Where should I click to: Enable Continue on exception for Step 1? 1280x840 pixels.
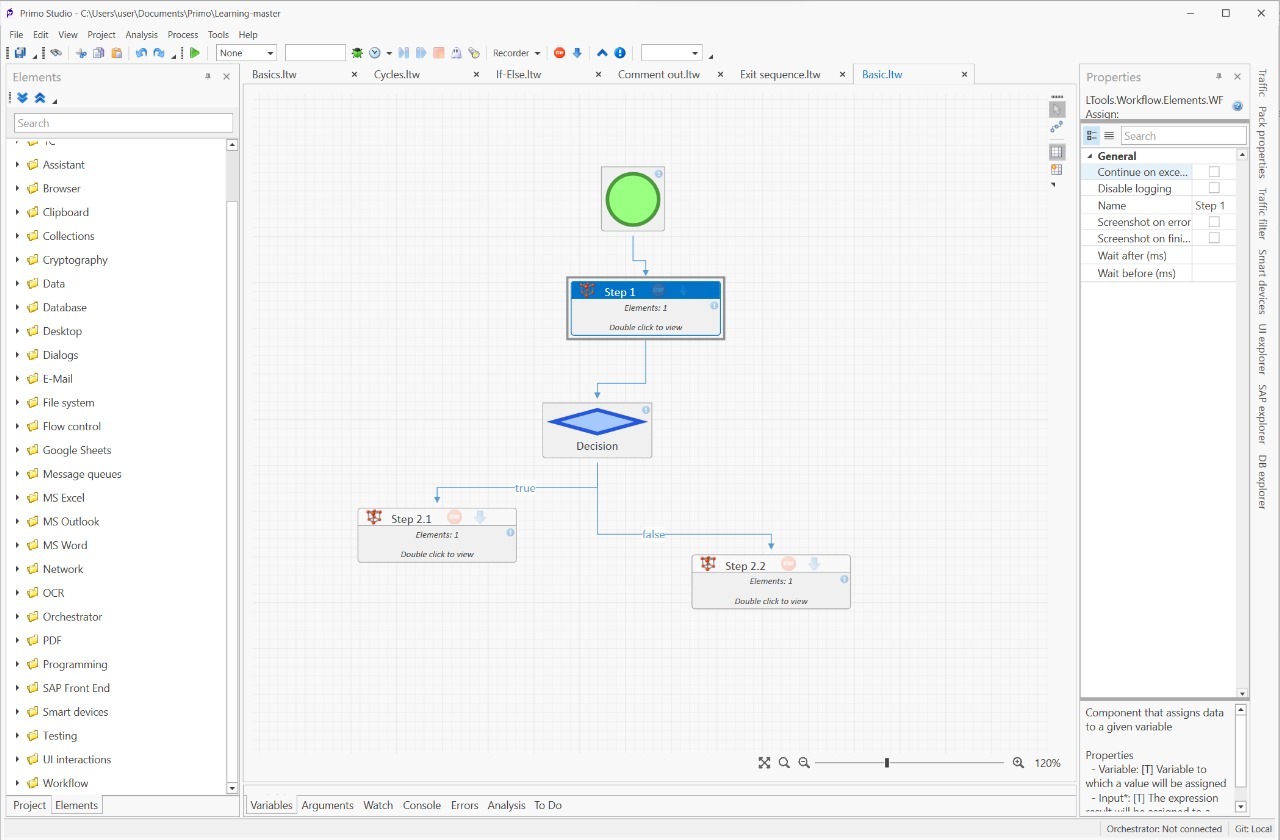pos(1213,171)
